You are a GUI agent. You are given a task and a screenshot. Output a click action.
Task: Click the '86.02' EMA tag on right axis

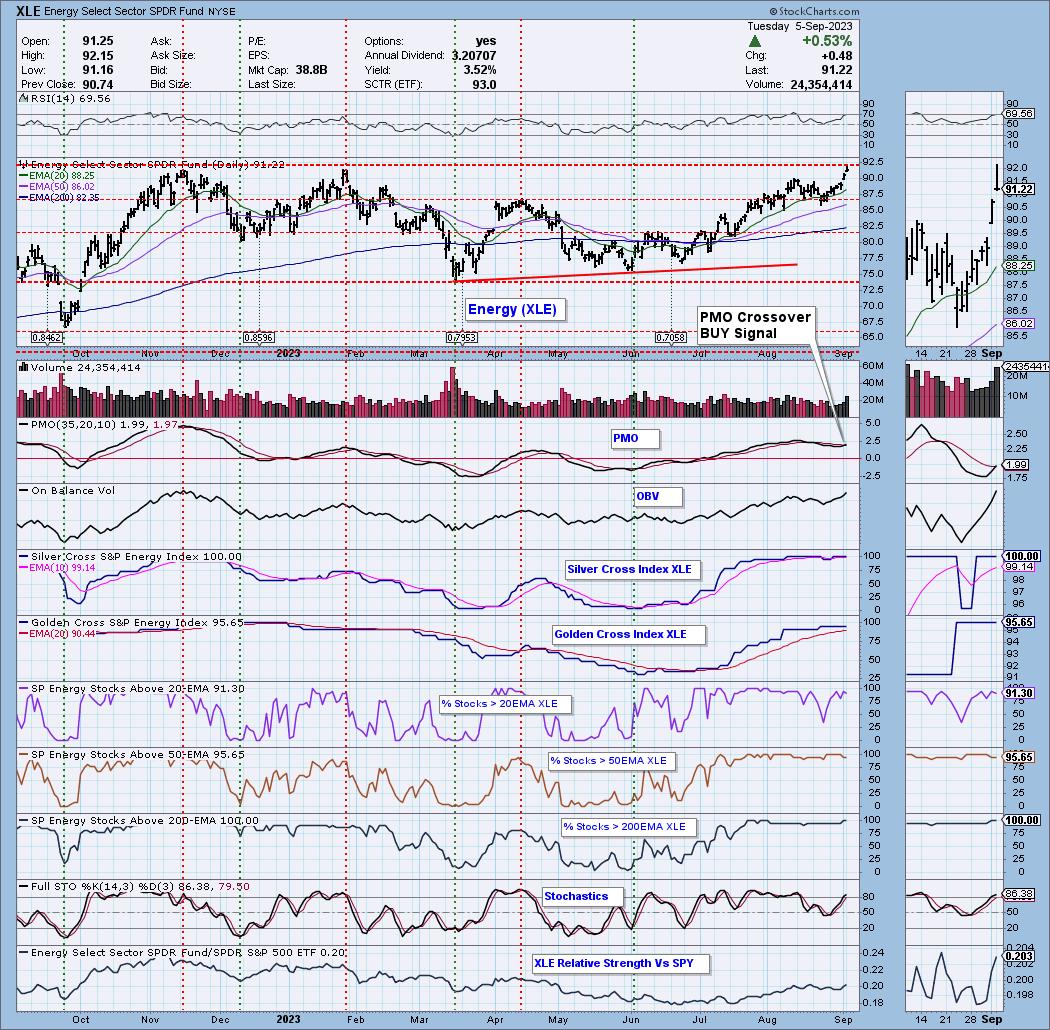point(1019,324)
